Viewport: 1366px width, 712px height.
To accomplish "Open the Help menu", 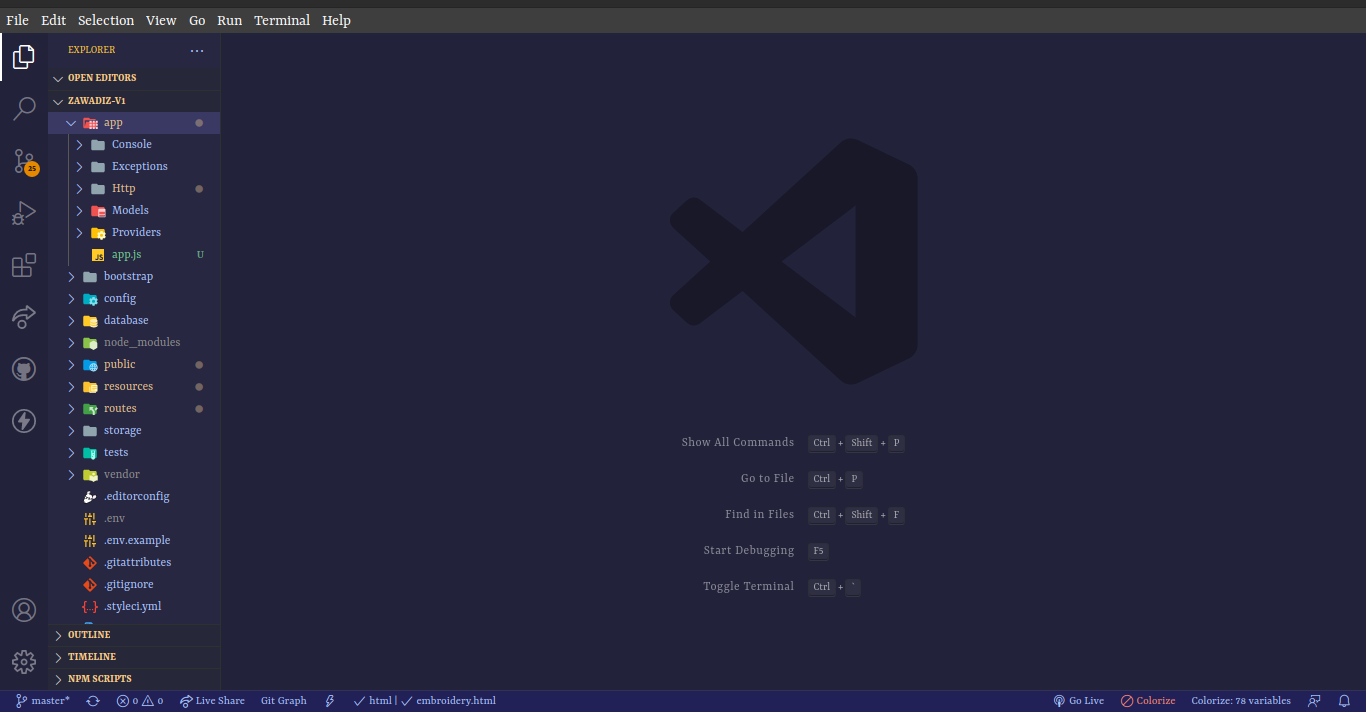I will pyautogui.click(x=336, y=20).
